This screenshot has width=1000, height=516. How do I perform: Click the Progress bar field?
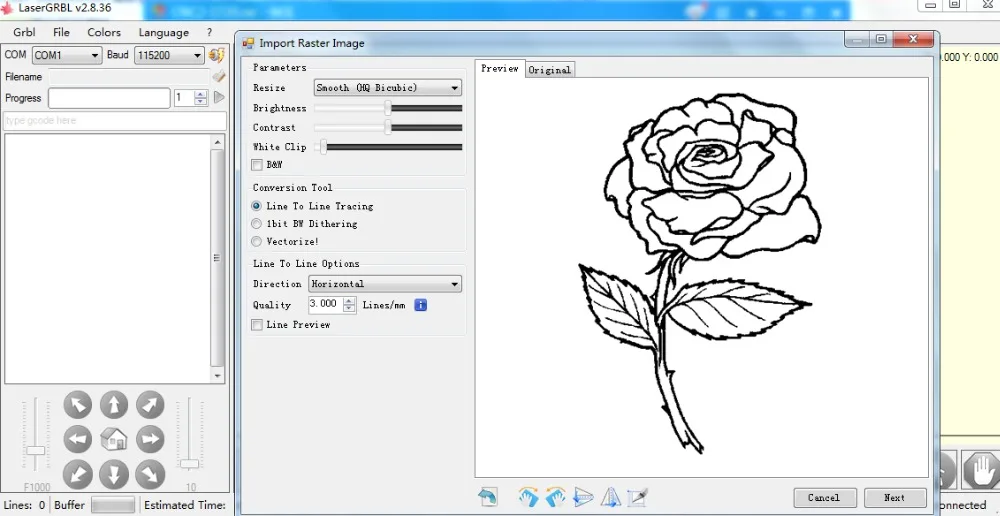[109, 98]
